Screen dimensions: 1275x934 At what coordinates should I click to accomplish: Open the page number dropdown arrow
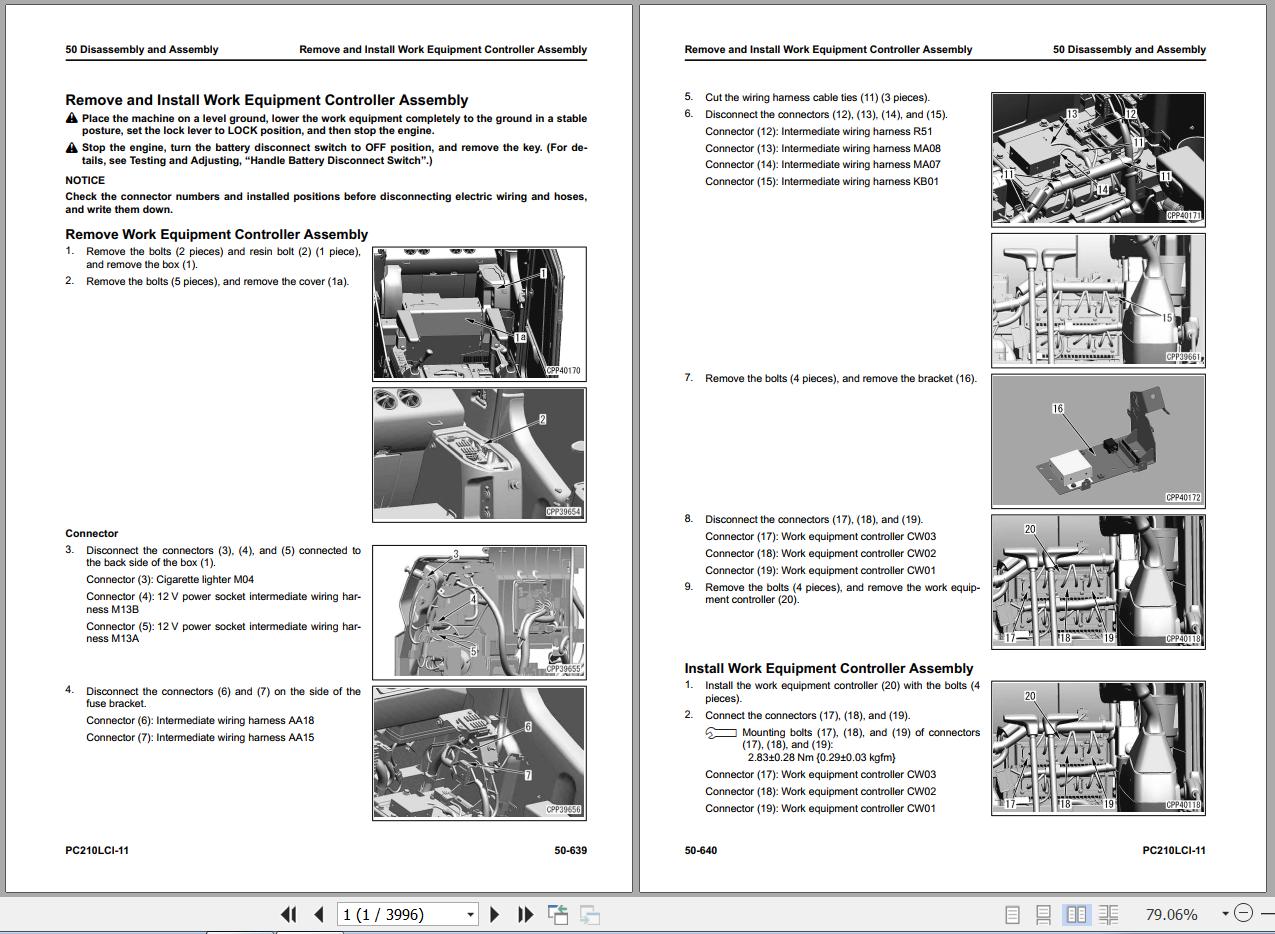click(x=470, y=914)
